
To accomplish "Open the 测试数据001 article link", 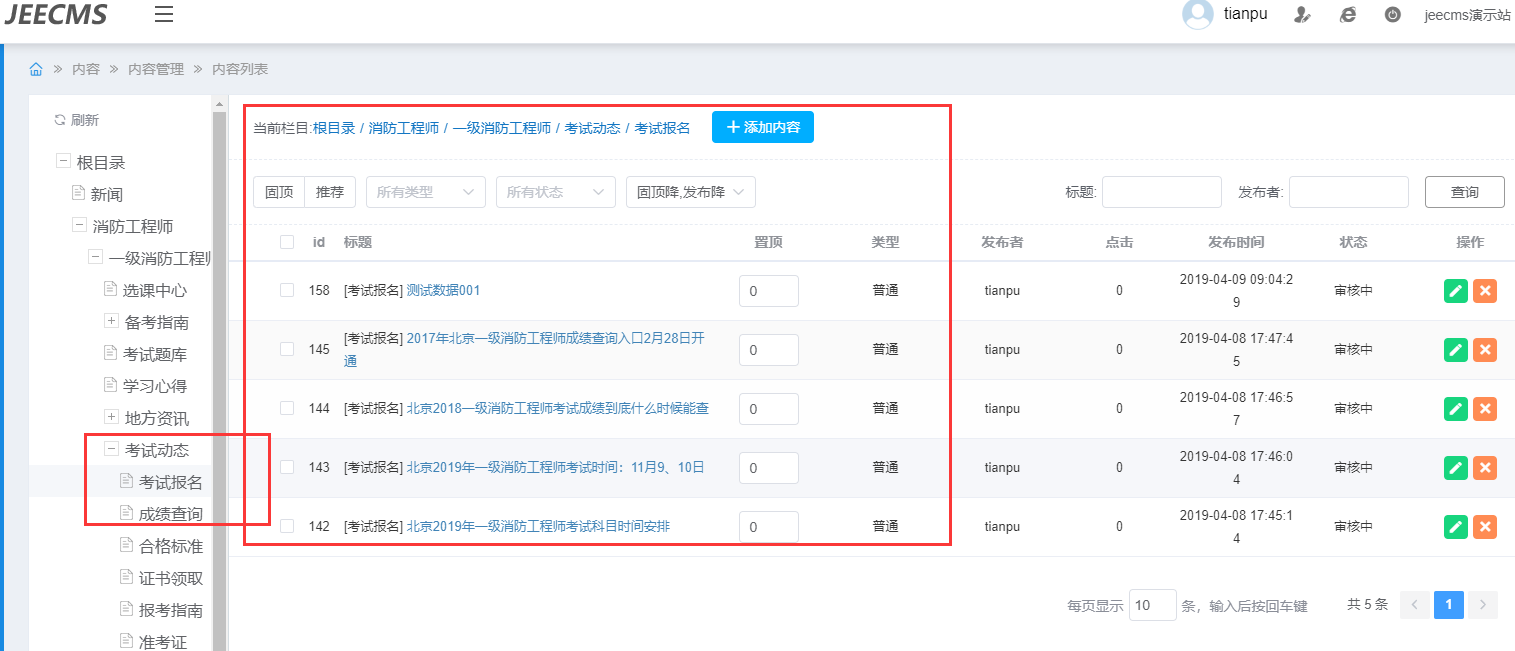I will 443,290.
